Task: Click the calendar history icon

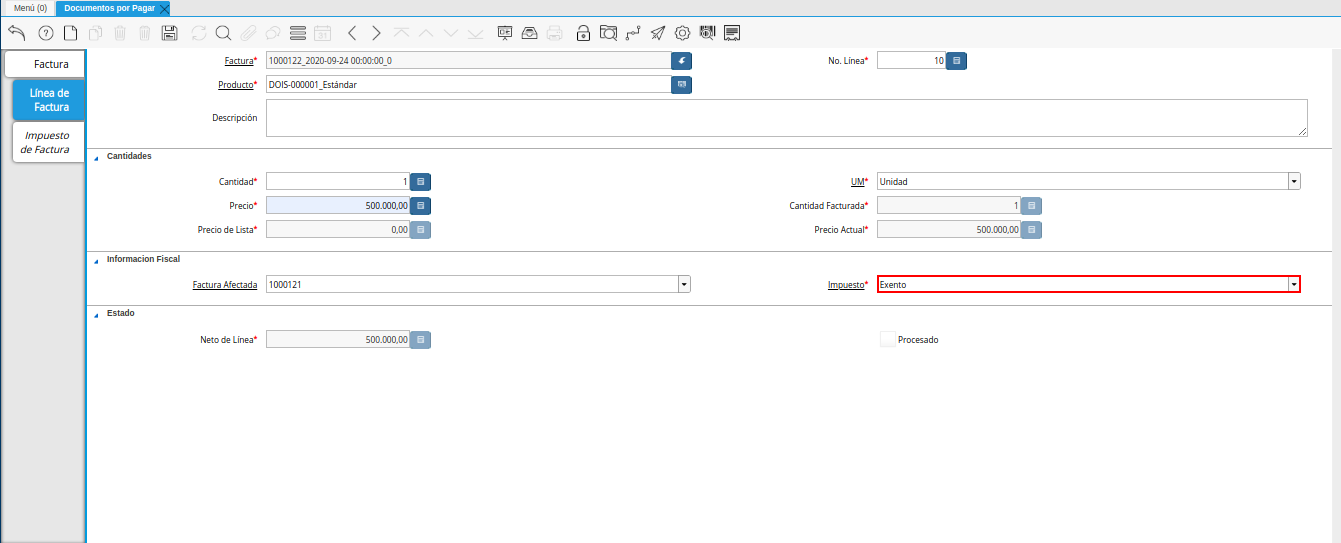Action: pyautogui.click(x=322, y=33)
